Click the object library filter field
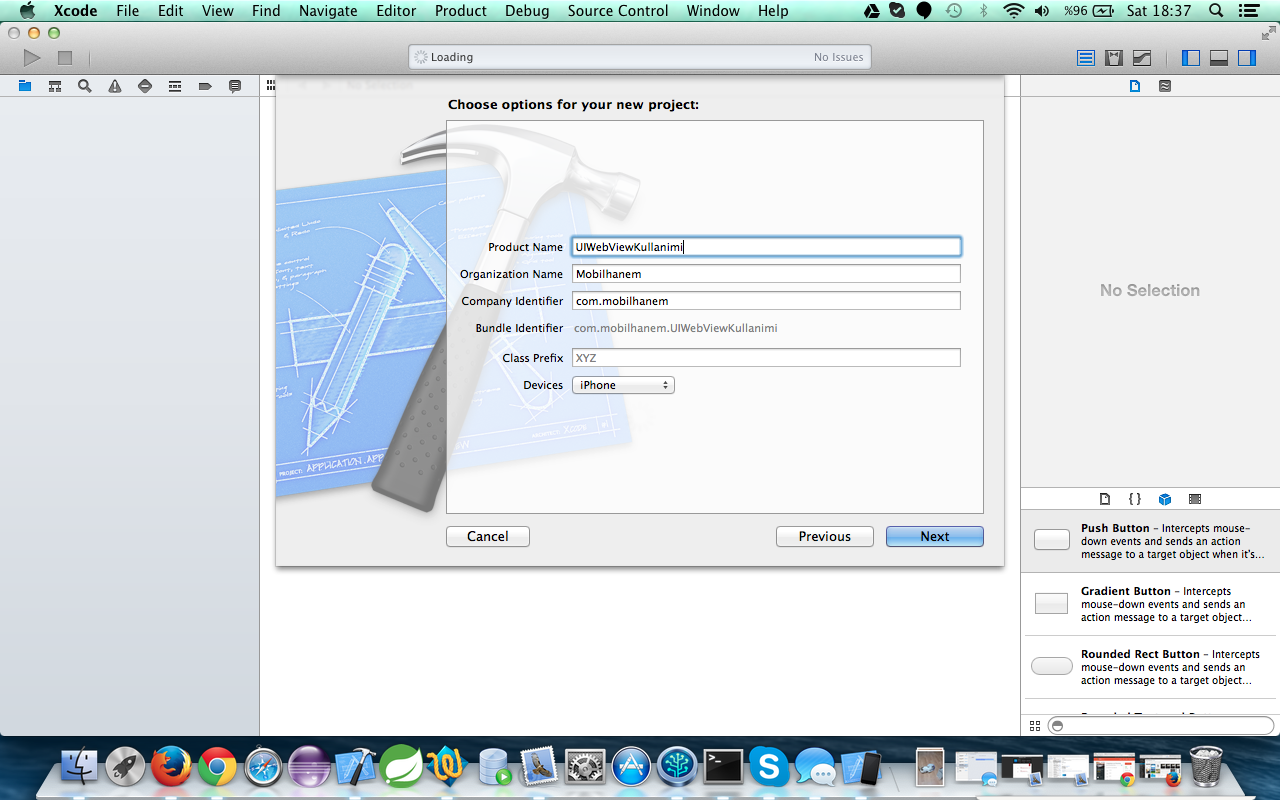 (1161, 726)
